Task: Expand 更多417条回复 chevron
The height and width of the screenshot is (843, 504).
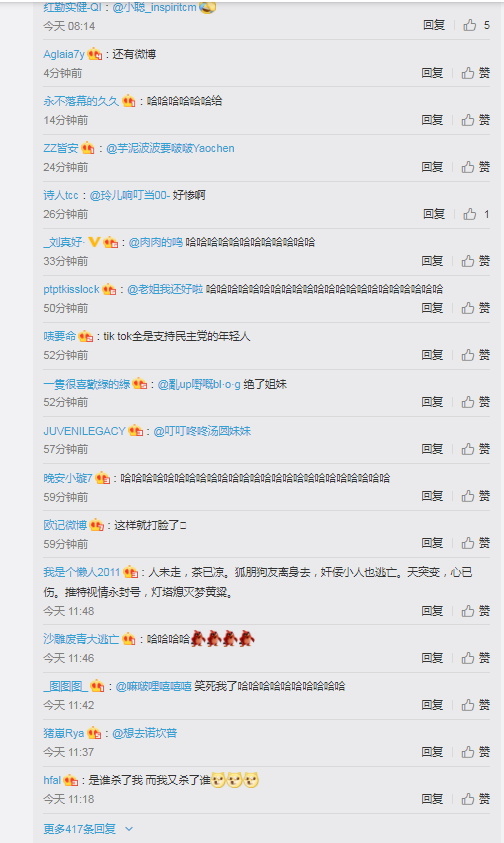Action: [129, 829]
